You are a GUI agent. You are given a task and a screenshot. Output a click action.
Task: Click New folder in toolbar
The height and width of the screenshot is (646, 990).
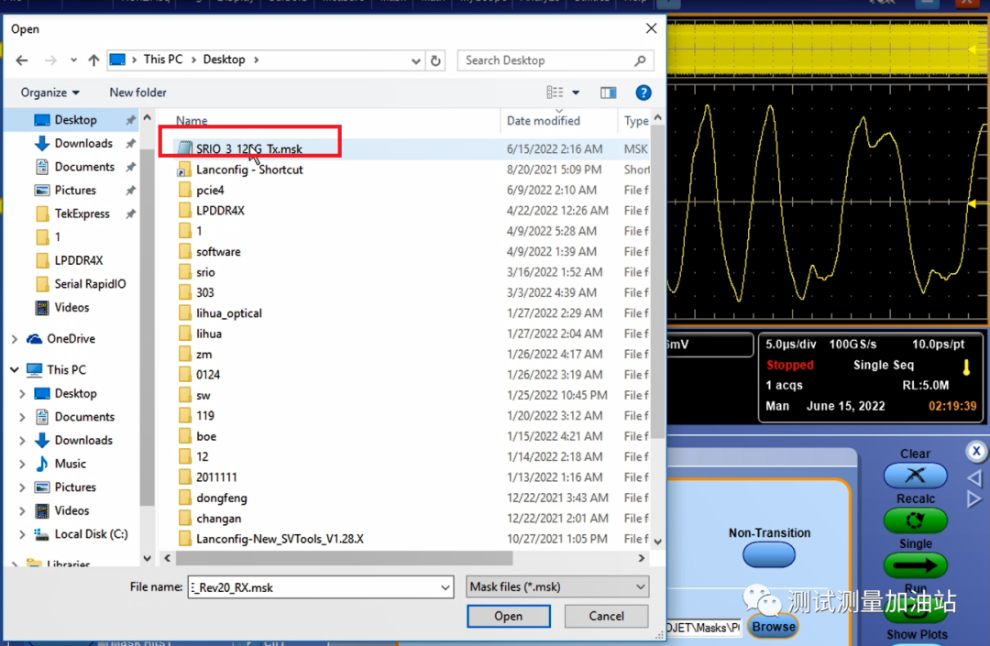[138, 93]
